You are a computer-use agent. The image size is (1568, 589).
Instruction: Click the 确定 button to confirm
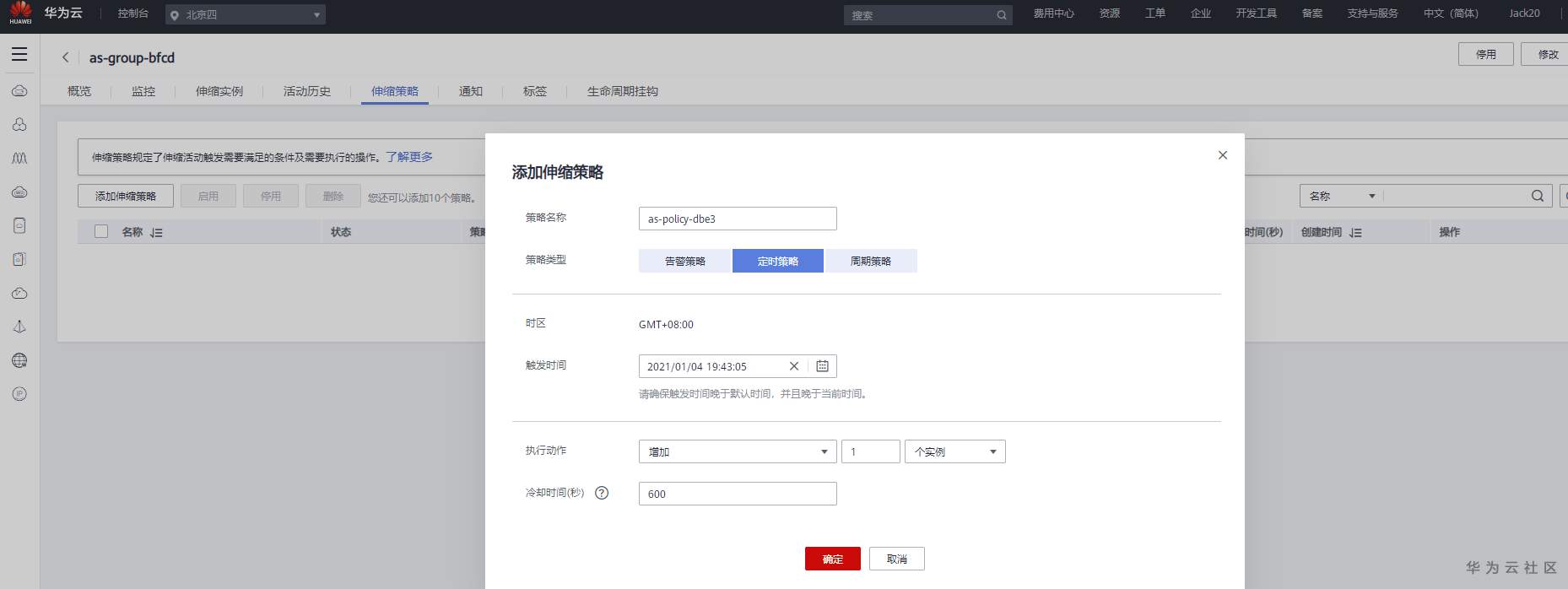pyautogui.click(x=833, y=559)
